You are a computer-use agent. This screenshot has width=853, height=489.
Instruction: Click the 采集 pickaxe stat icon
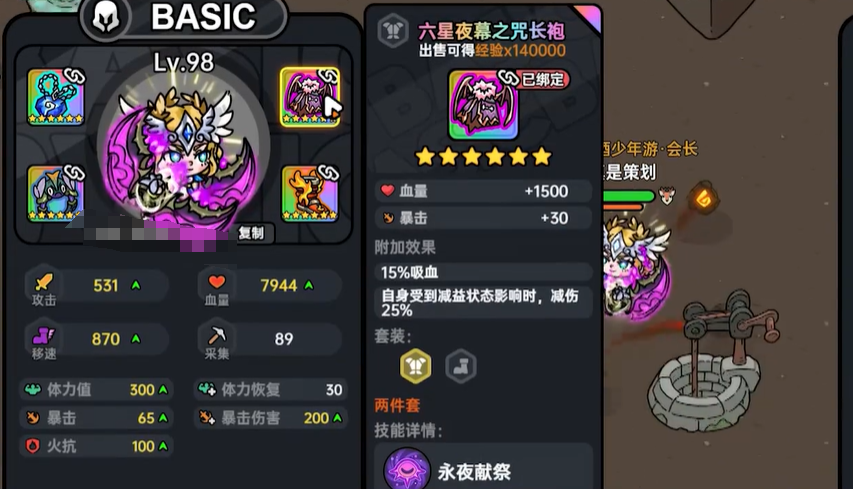(x=217, y=335)
